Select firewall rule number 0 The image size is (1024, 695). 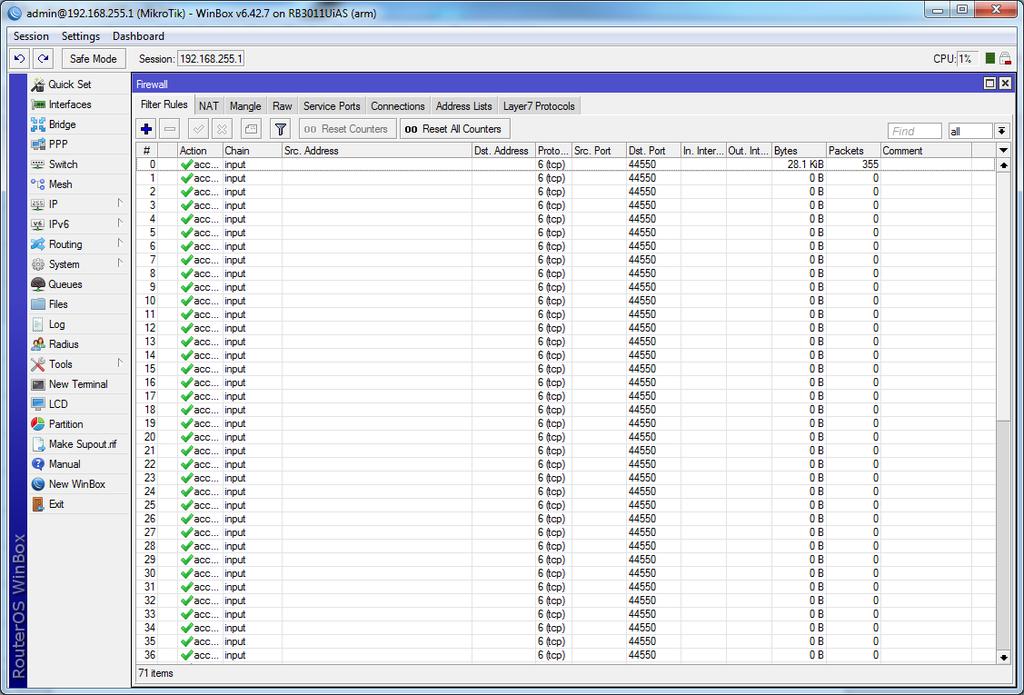[566, 165]
